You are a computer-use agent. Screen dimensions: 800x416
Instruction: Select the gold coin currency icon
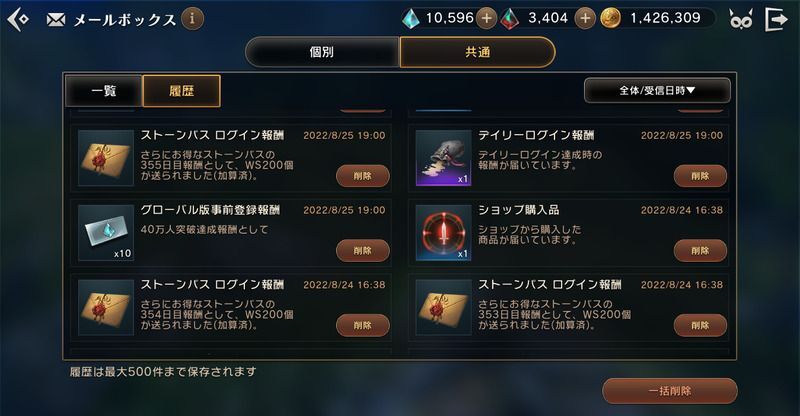(x=610, y=19)
